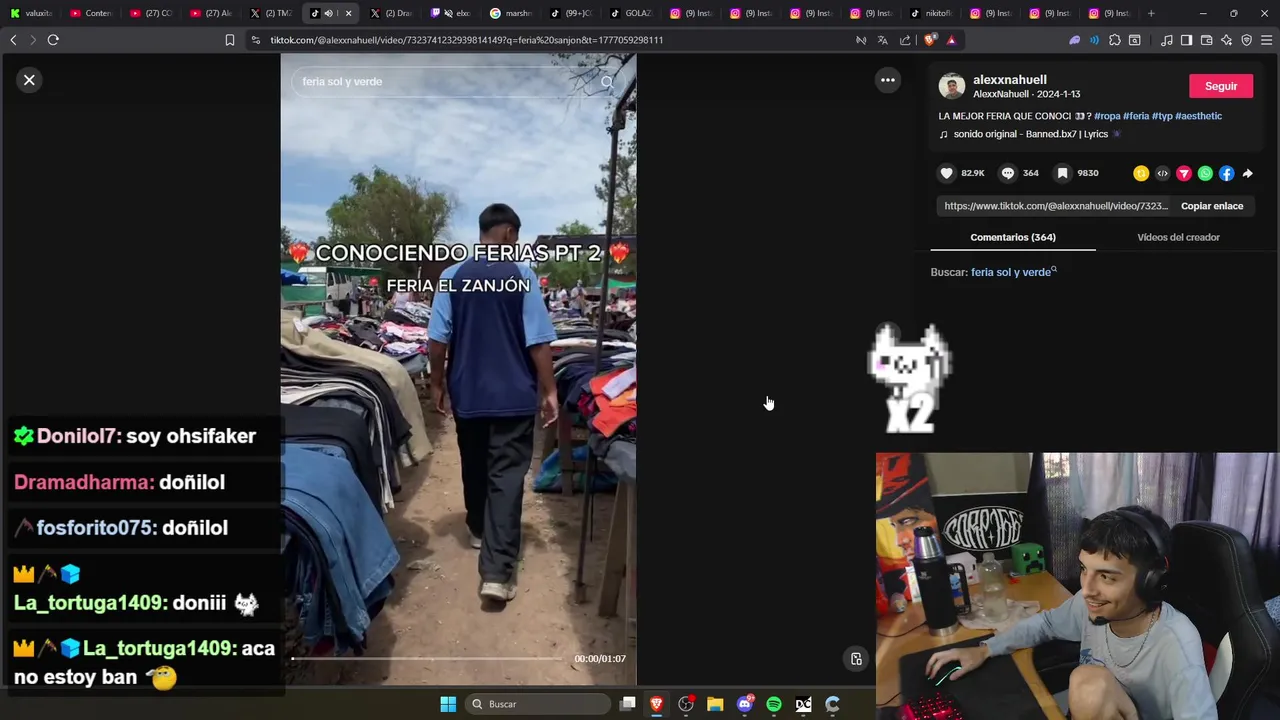Send to friends via red paper-plane icon
Image resolution: width=1280 pixels, height=720 pixels.
coord(1184,173)
